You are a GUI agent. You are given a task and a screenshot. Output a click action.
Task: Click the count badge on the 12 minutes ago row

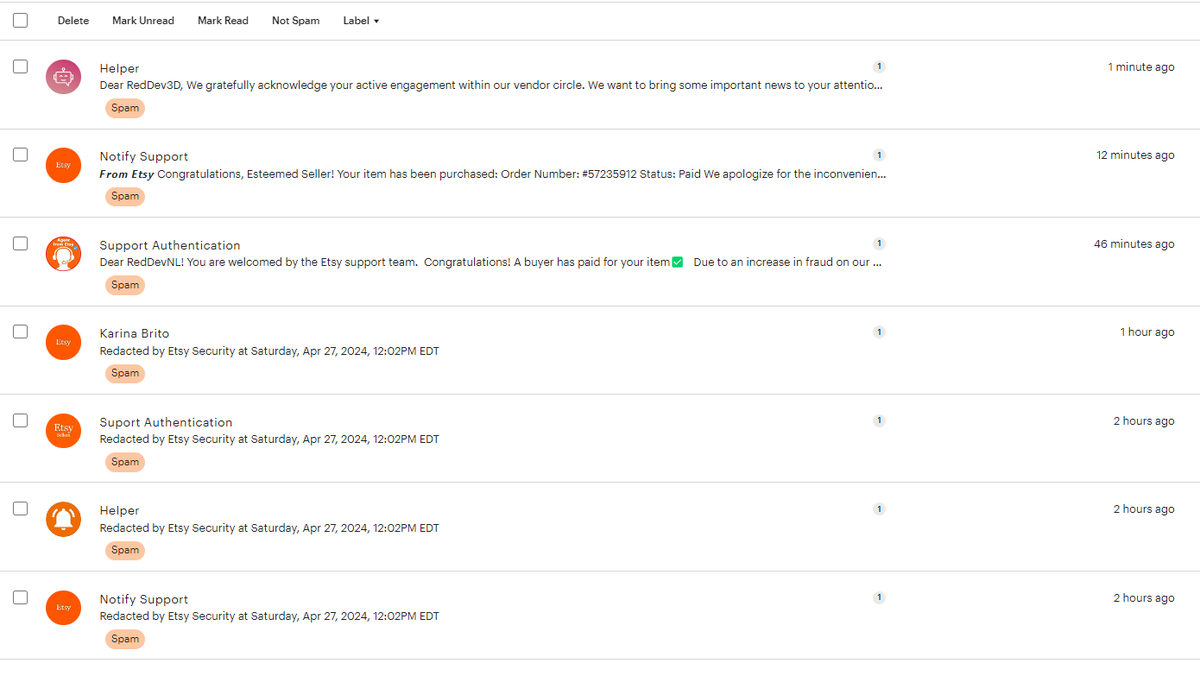[x=879, y=155]
